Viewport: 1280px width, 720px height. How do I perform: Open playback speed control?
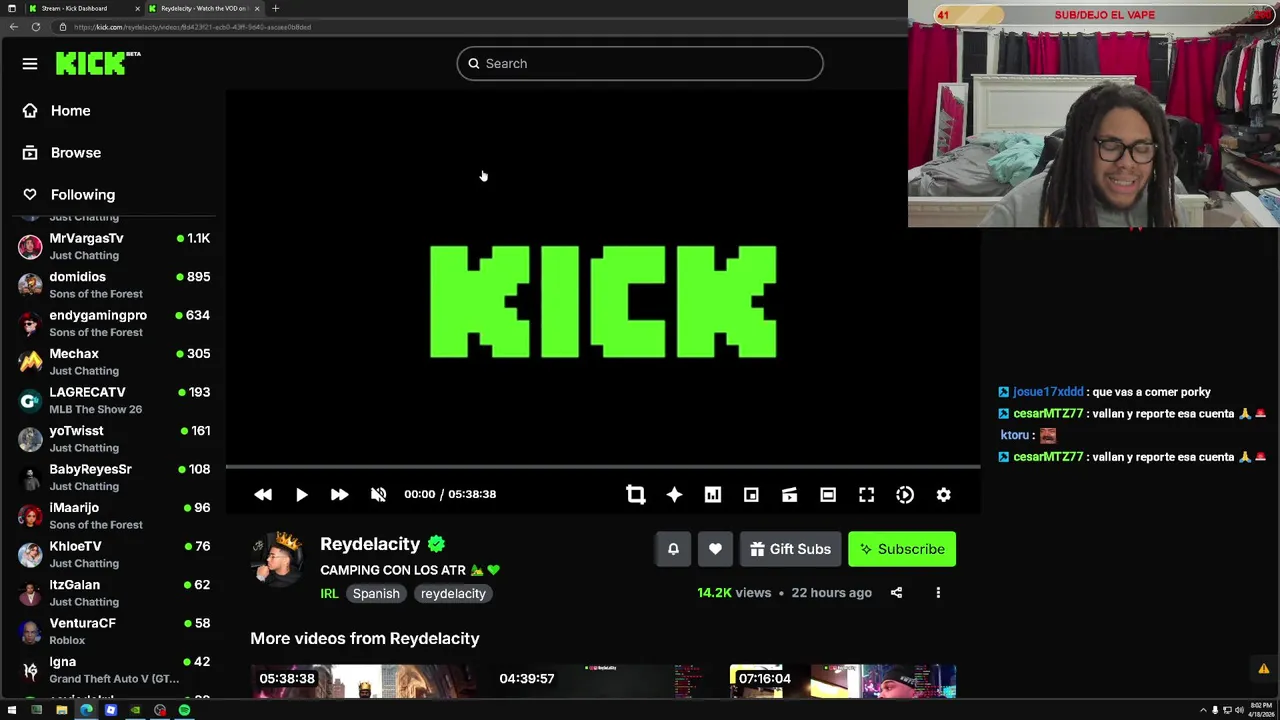(x=905, y=494)
